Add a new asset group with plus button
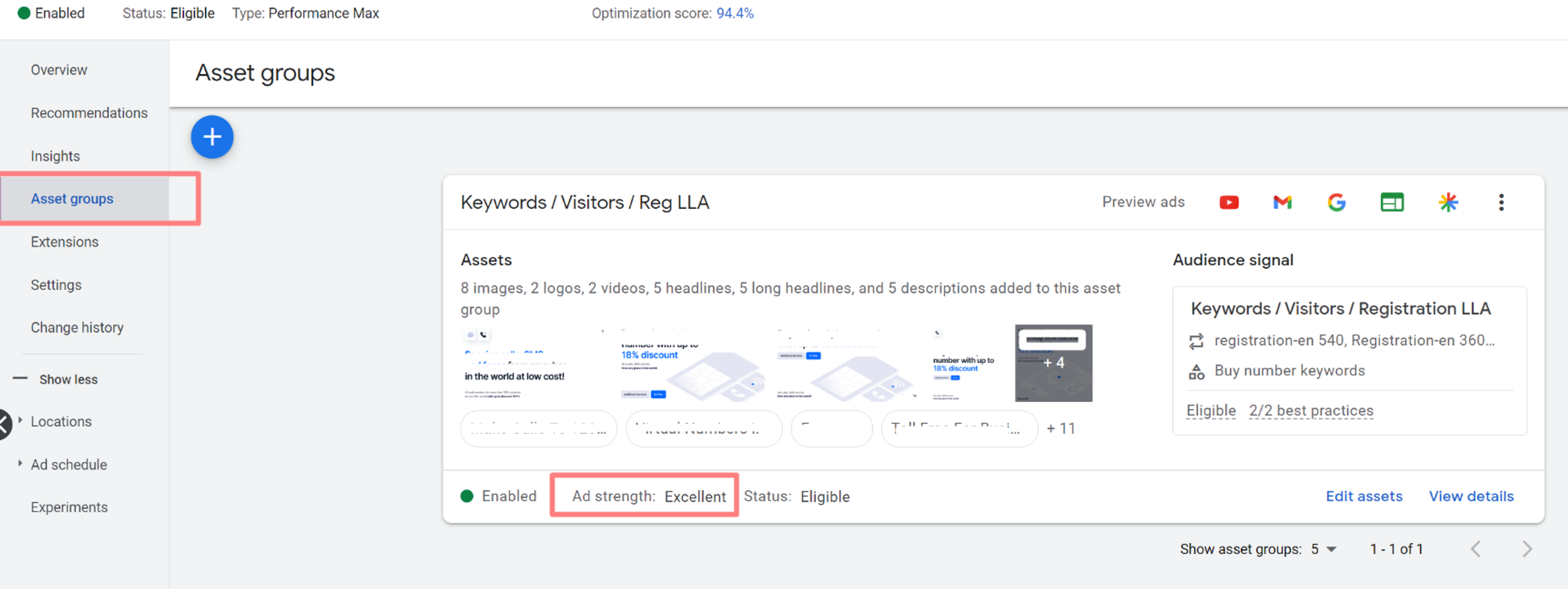 (212, 137)
